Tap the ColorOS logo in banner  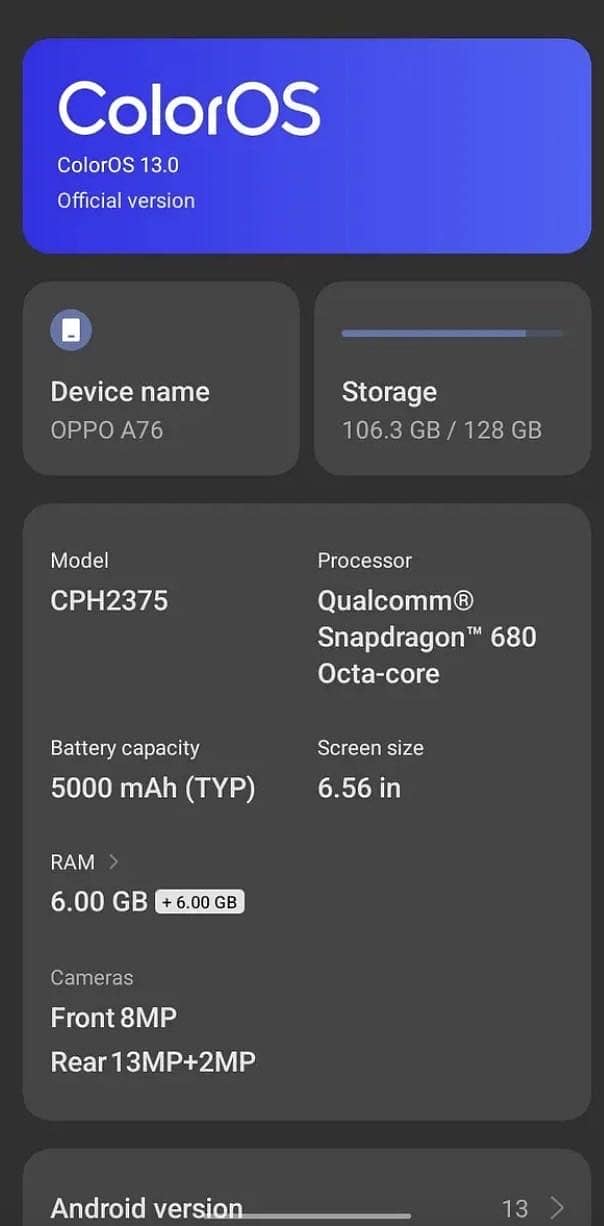click(x=189, y=109)
